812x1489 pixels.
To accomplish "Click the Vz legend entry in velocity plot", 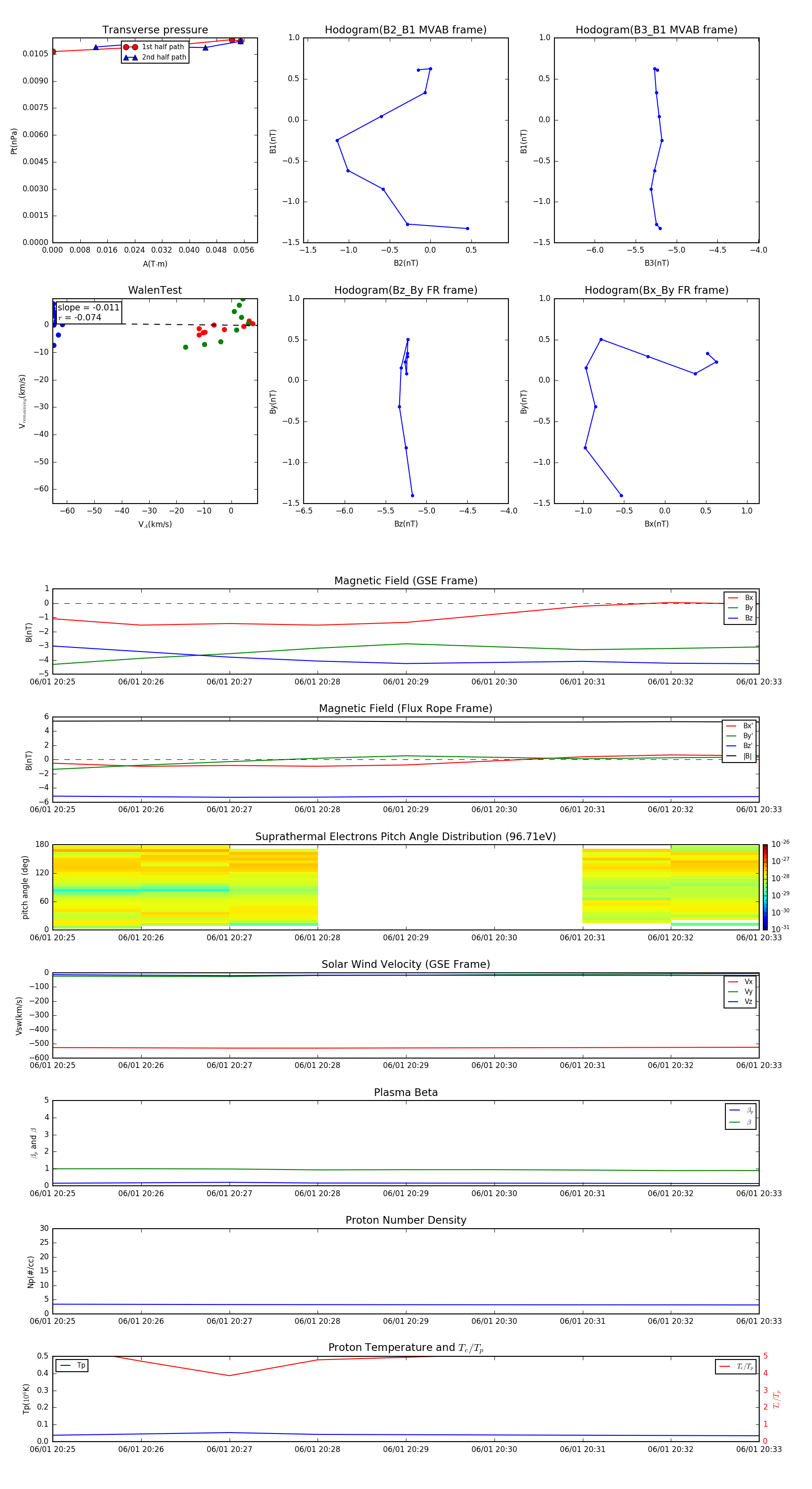I will pyautogui.click(x=740, y=1002).
